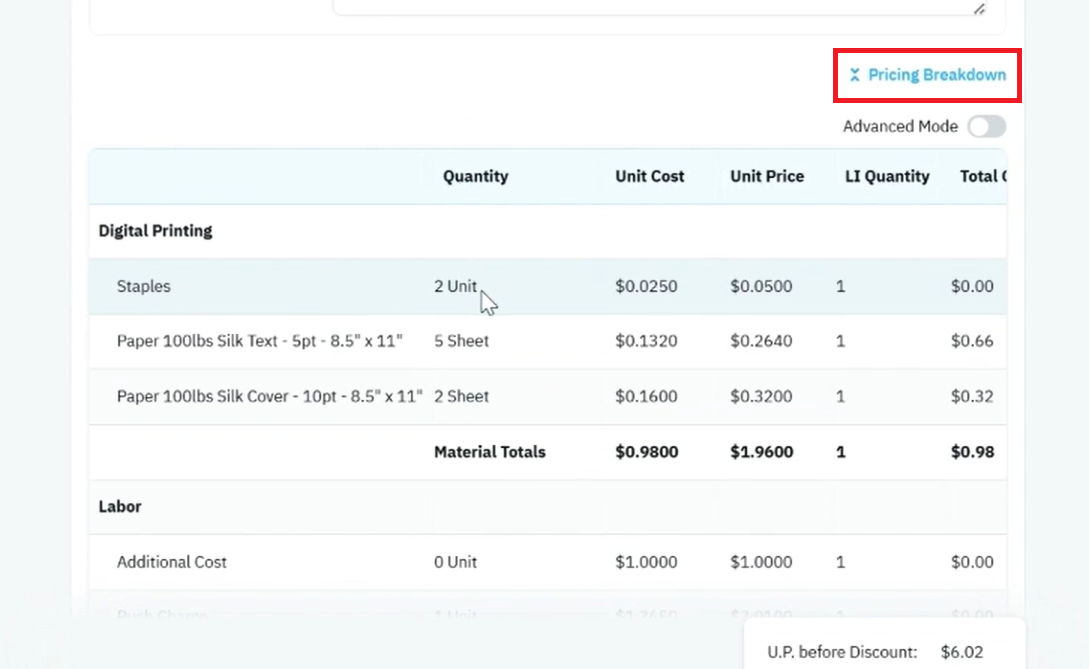This screenshot has height=669, width=1089.
Task: Click the Digital Printing section heading
Action: coord(156,231)
